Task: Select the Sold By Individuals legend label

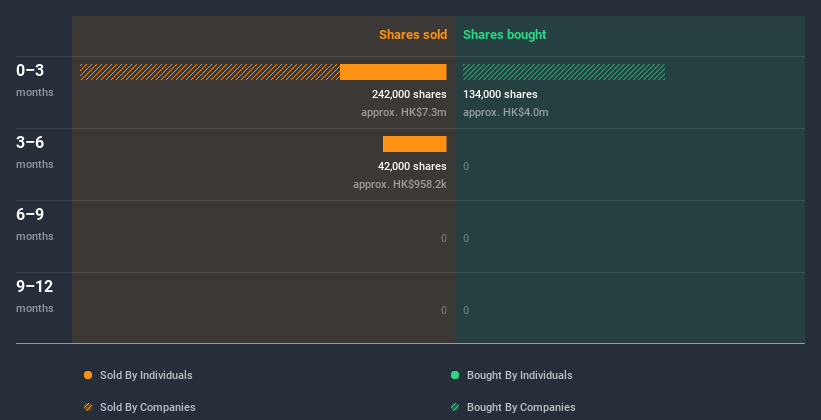Action: 146,375
